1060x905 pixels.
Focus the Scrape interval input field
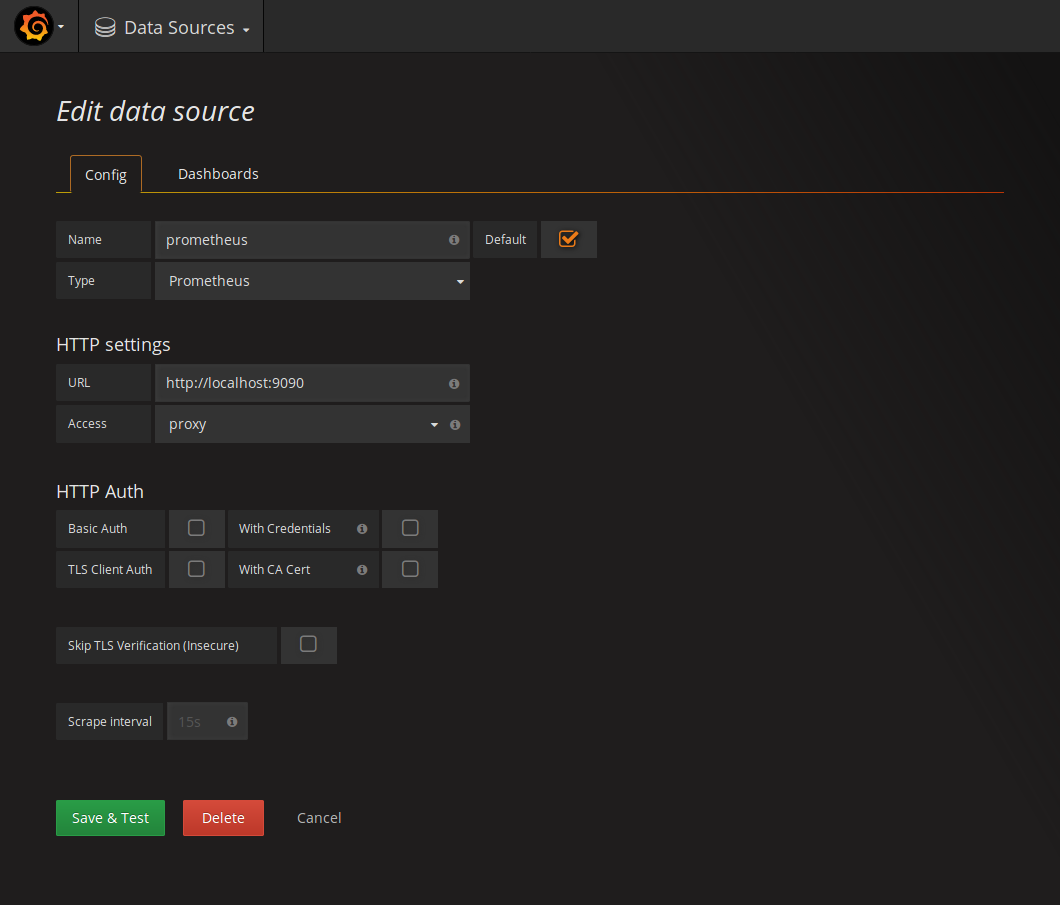point(207,721)
